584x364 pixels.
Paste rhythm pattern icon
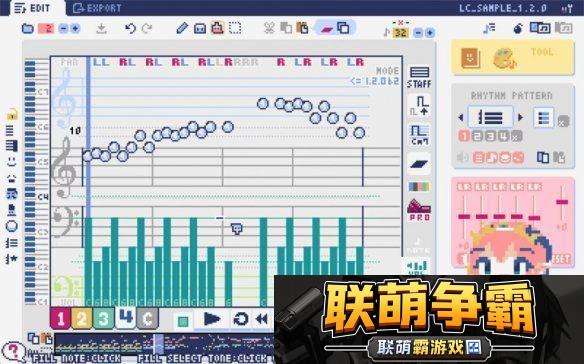coord(559,158)
